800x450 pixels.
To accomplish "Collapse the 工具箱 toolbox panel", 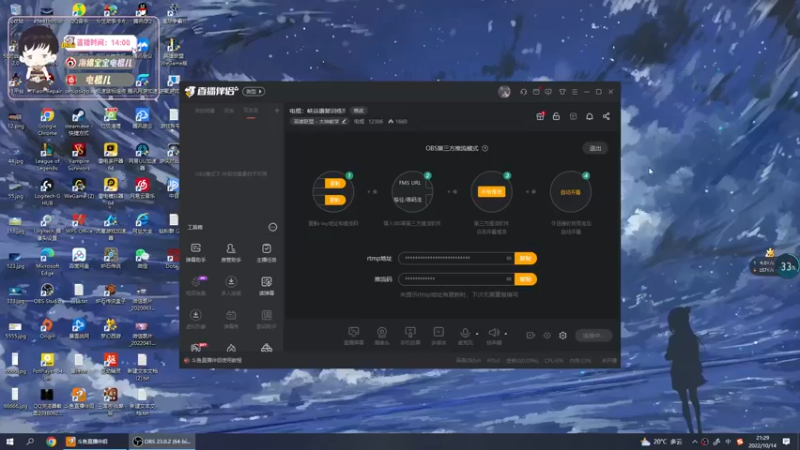I will tap(273, 227).
